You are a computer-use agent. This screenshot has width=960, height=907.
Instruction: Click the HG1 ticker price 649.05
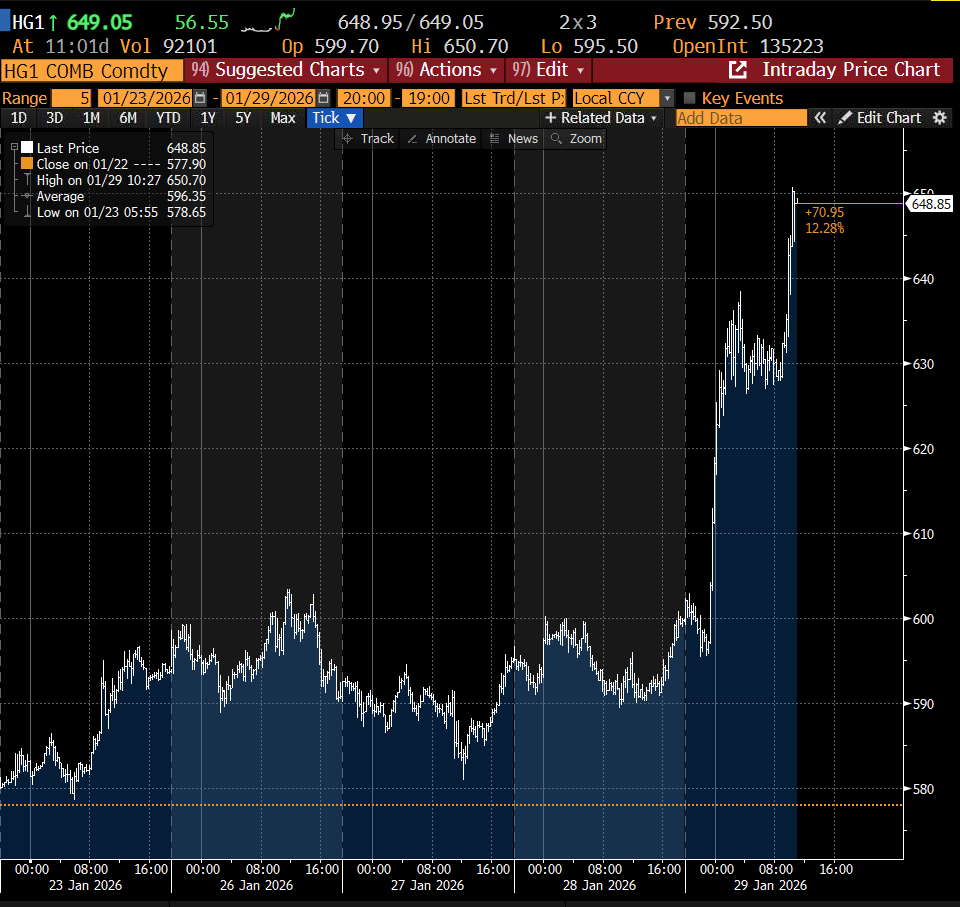tap(99, 22)
